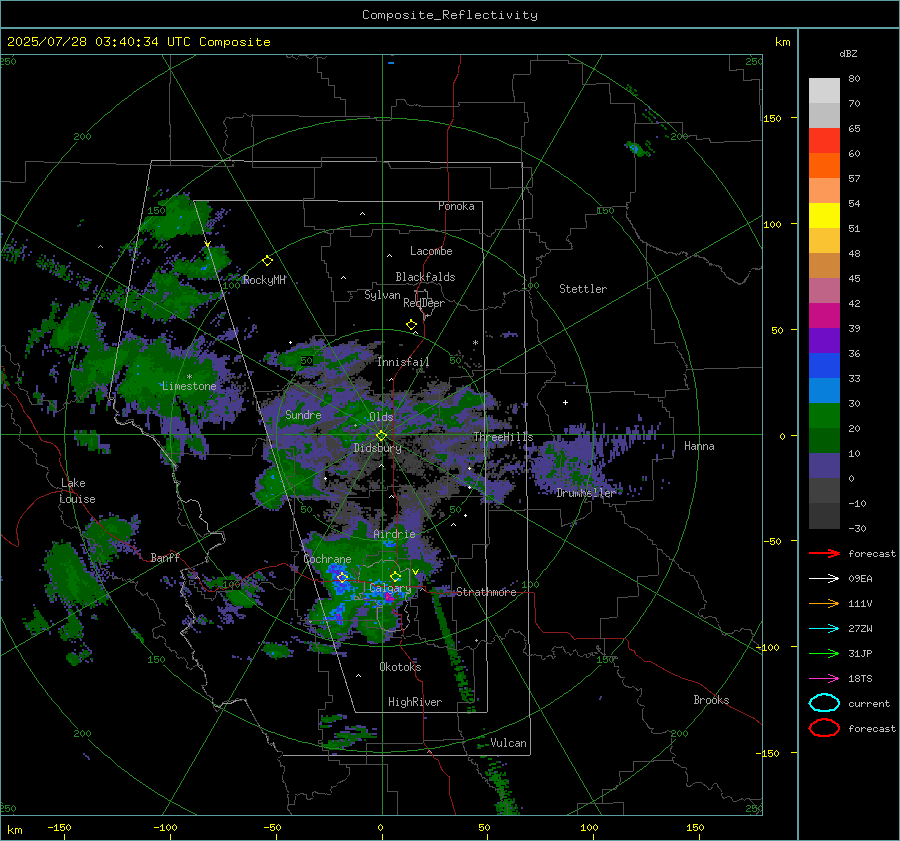Click the 2025/07/28 03:40:34 UTC timestamp
The height and width of the screenshot is (841, 900).
click(x=138, y=42)
